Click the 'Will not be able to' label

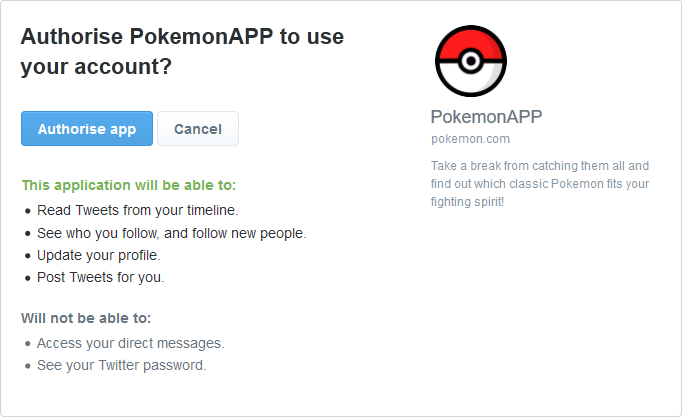[86, 318]
